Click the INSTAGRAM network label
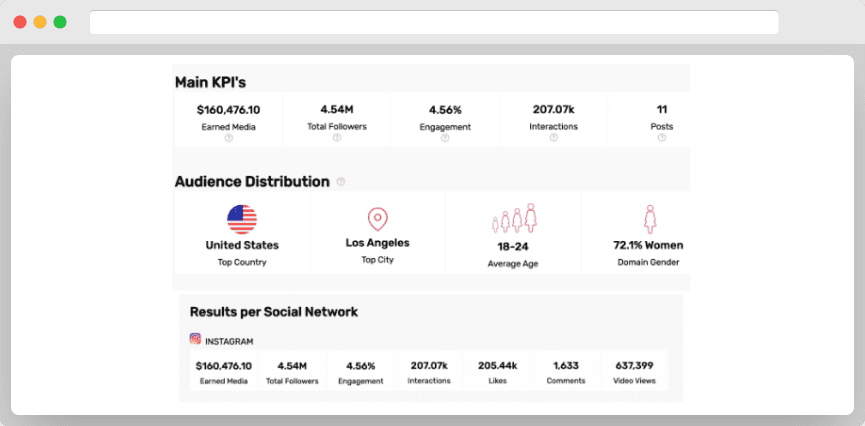Image resolution: width=865 pixels, height=426 pixels. [229, 341]
